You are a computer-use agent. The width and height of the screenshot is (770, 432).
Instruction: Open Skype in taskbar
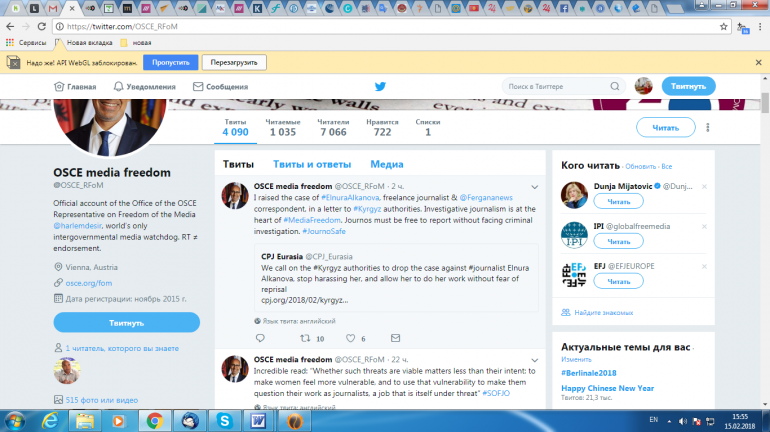224,421
